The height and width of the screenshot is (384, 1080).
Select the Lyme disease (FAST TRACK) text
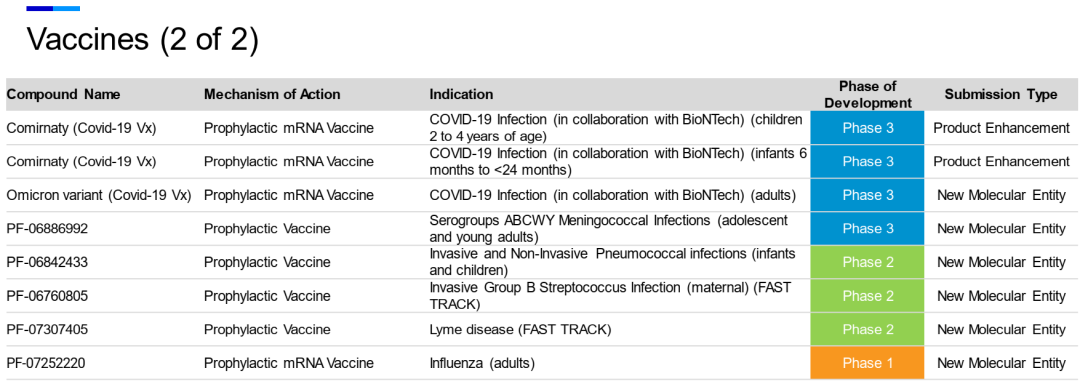[520, 329]
